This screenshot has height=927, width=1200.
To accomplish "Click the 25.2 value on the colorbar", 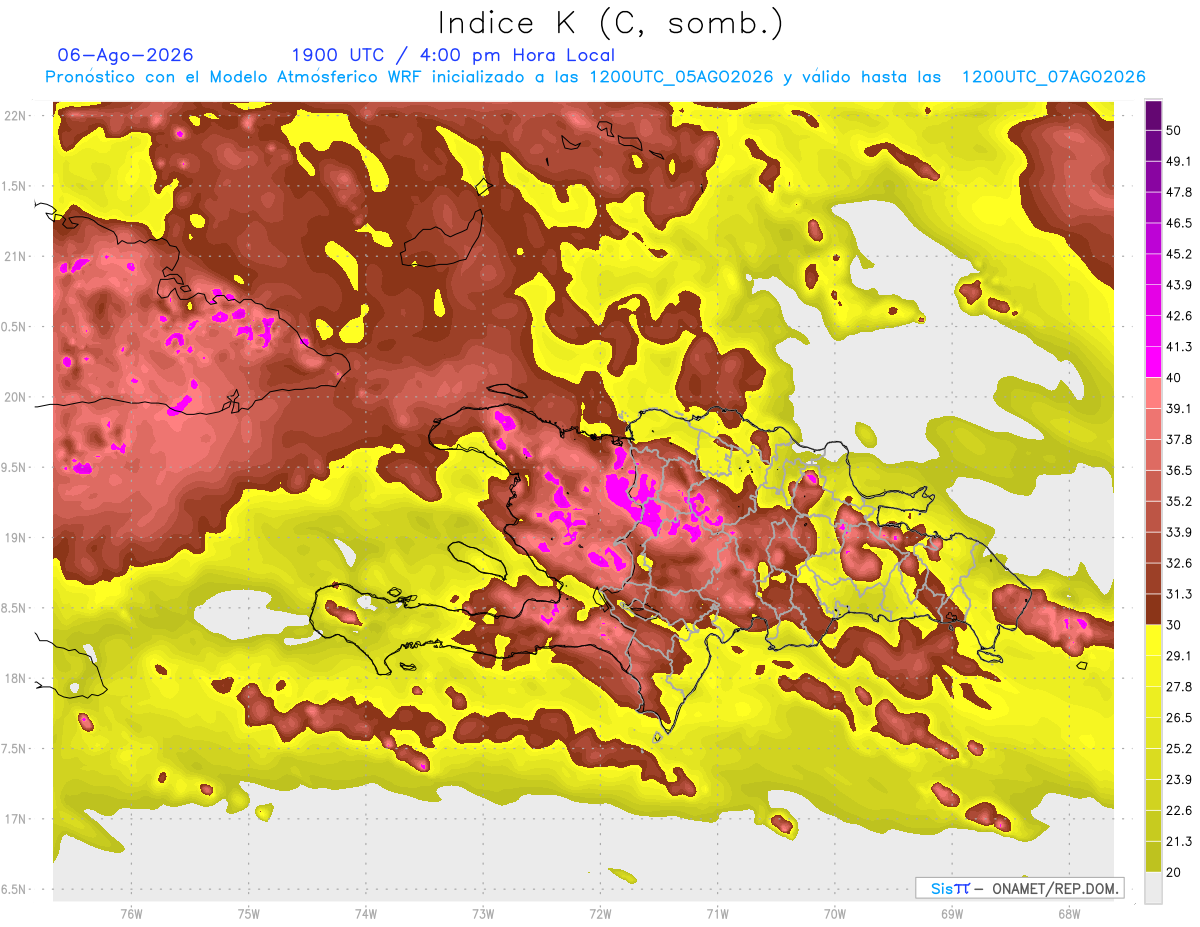I will (1179, 748).
